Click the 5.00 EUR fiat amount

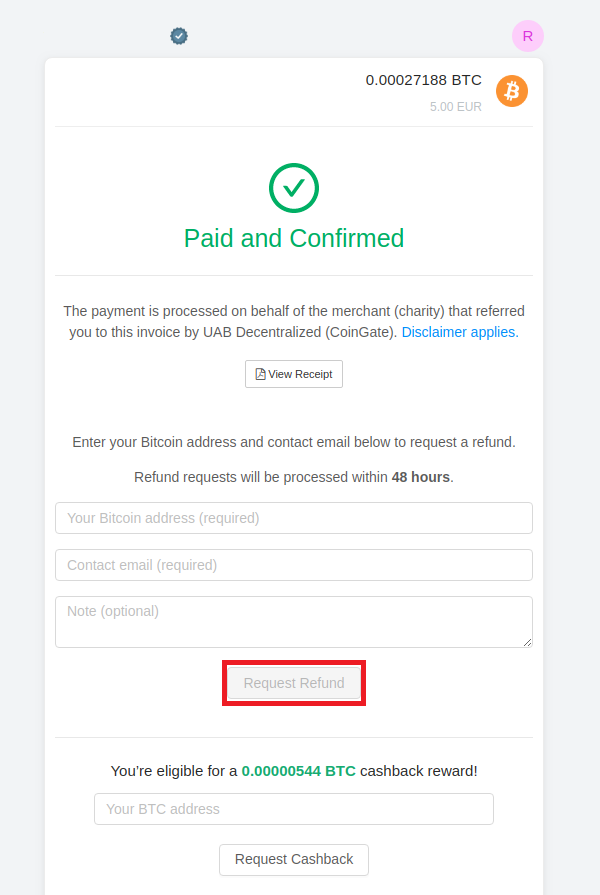coord(456,107)
